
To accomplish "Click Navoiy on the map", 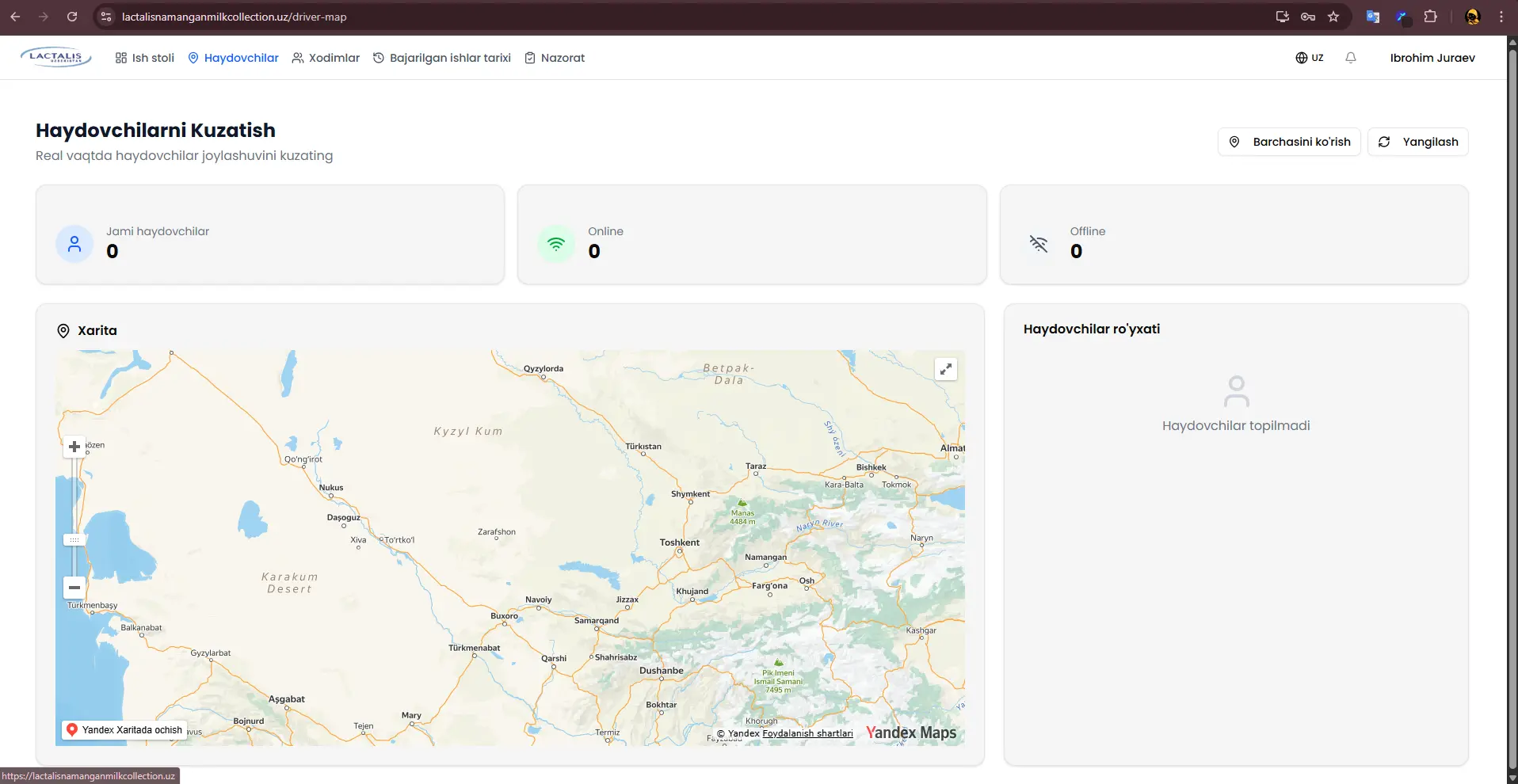I will (x=539, y=600).
